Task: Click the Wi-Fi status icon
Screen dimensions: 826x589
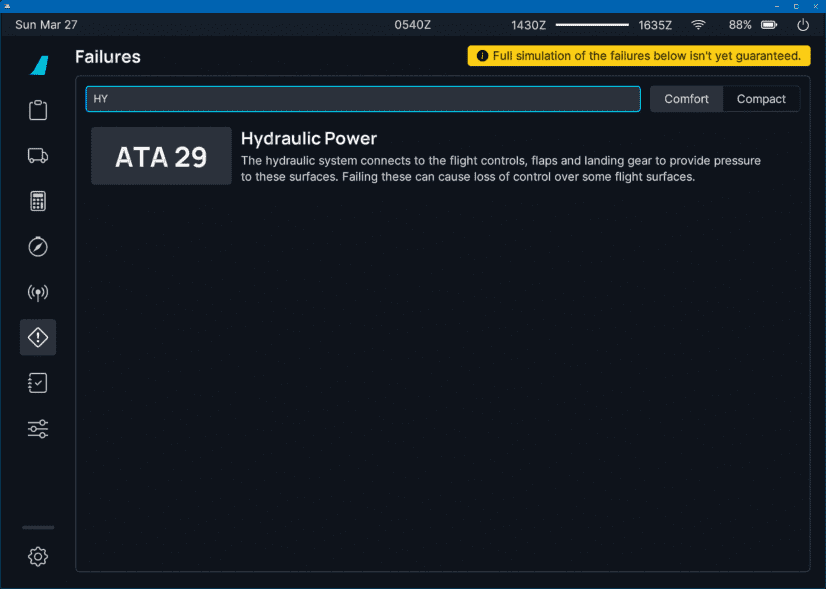Action: point(698,25)
